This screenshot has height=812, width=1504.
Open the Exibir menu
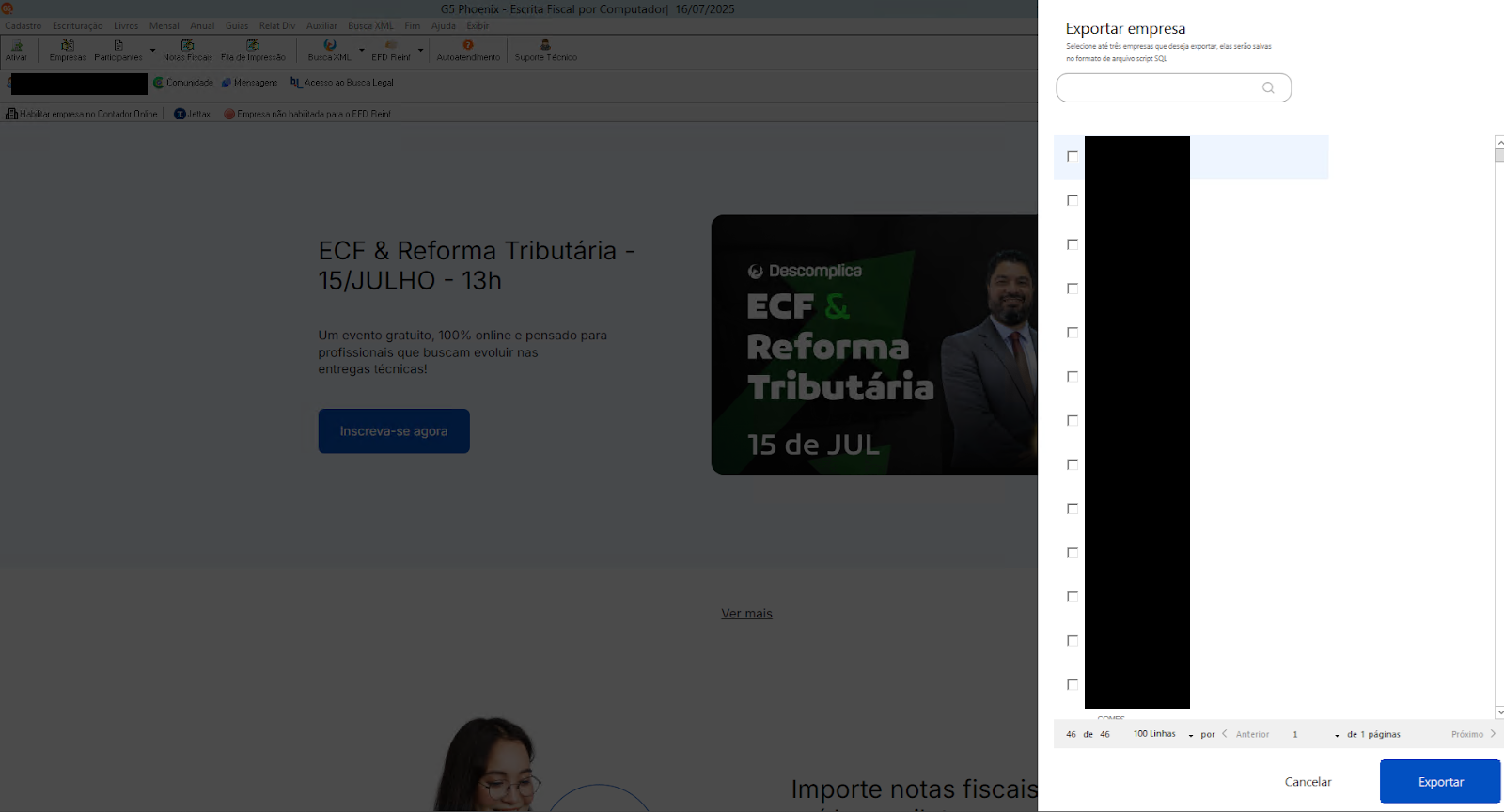coord(478,26)
